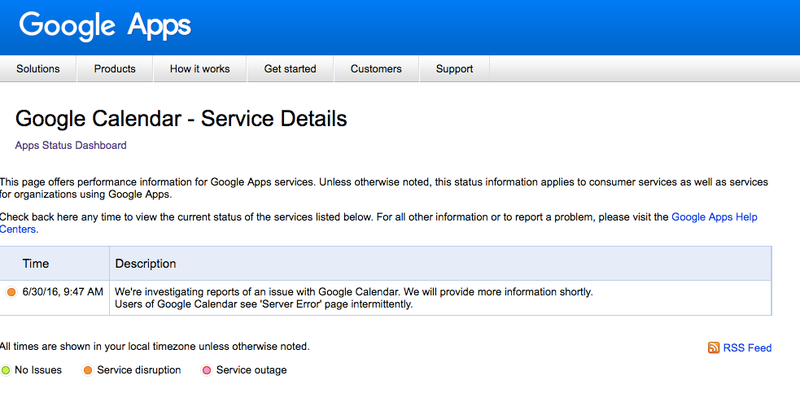The image size is (800, 402).
Task: Click the Google Calendar - Service Details heading
Action: pyautogui.click(x=181, y=118)
